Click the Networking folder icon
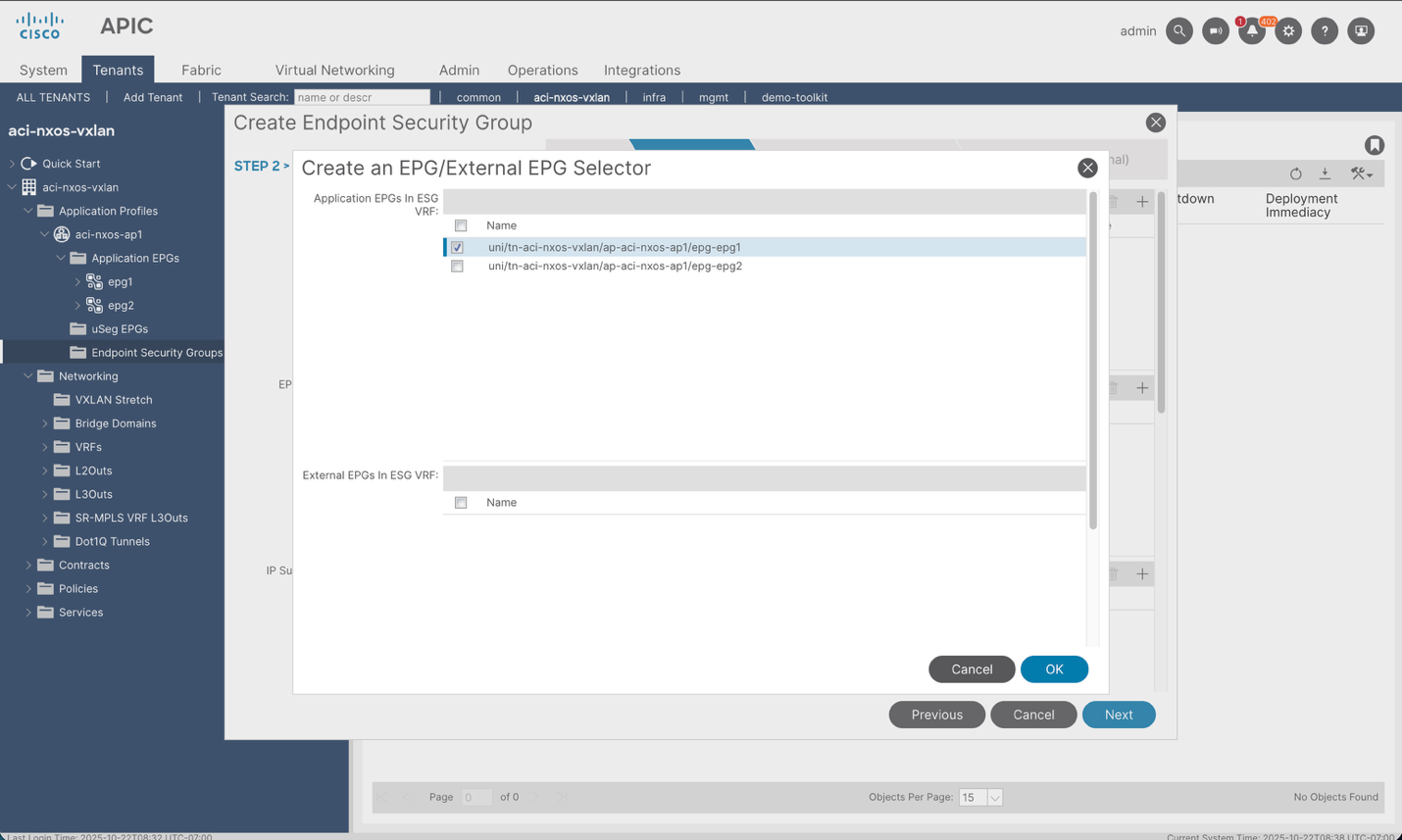Screen dimensions: 1402x840 coord(45,375)
